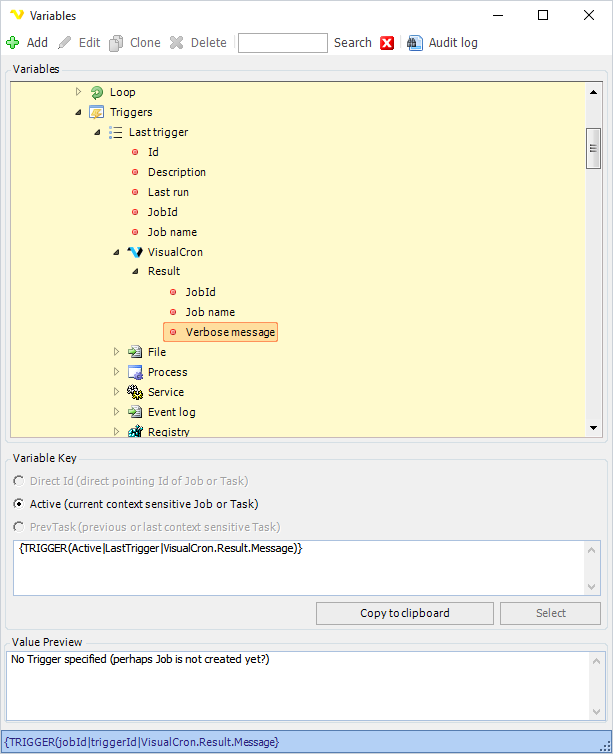
Task: Select the Direct Id radio option
Action: (19, 481)
